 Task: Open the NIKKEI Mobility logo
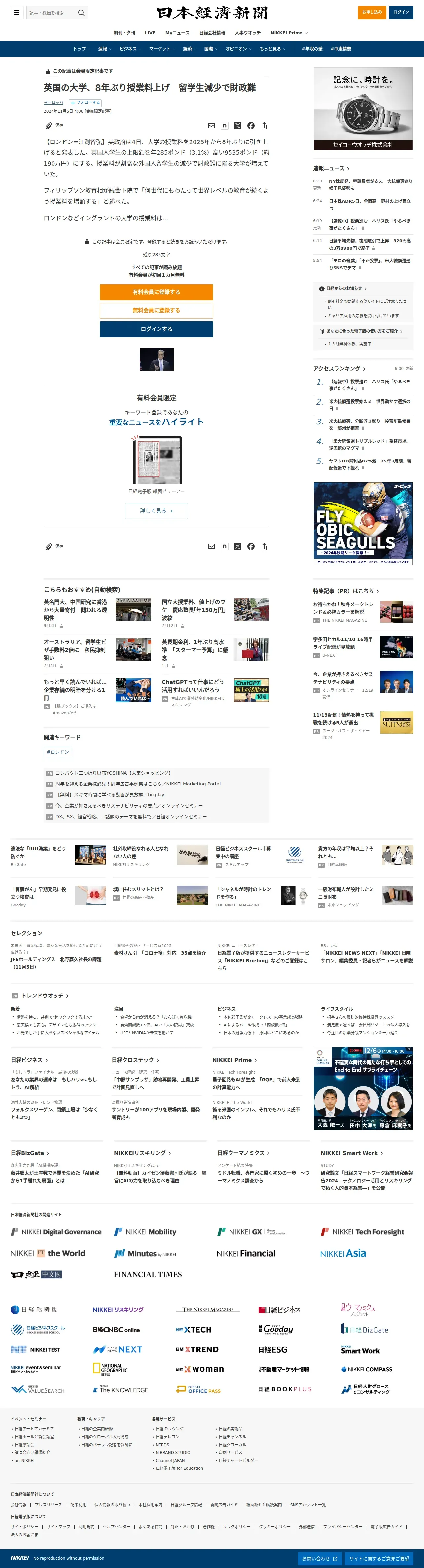pos(145,1232)
